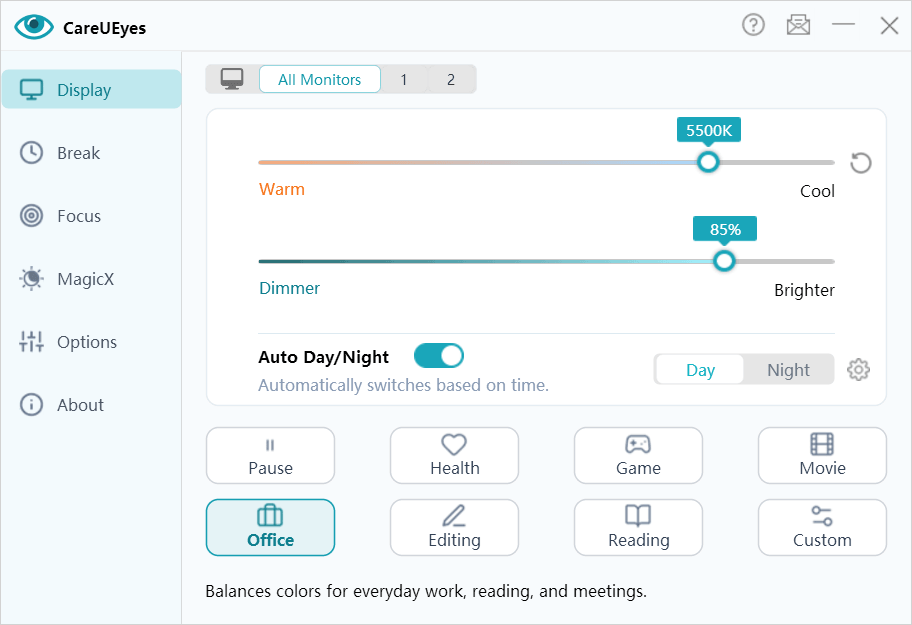
Task: Click the 'Balances colors for everyday work' description
Action: point(426,591)
